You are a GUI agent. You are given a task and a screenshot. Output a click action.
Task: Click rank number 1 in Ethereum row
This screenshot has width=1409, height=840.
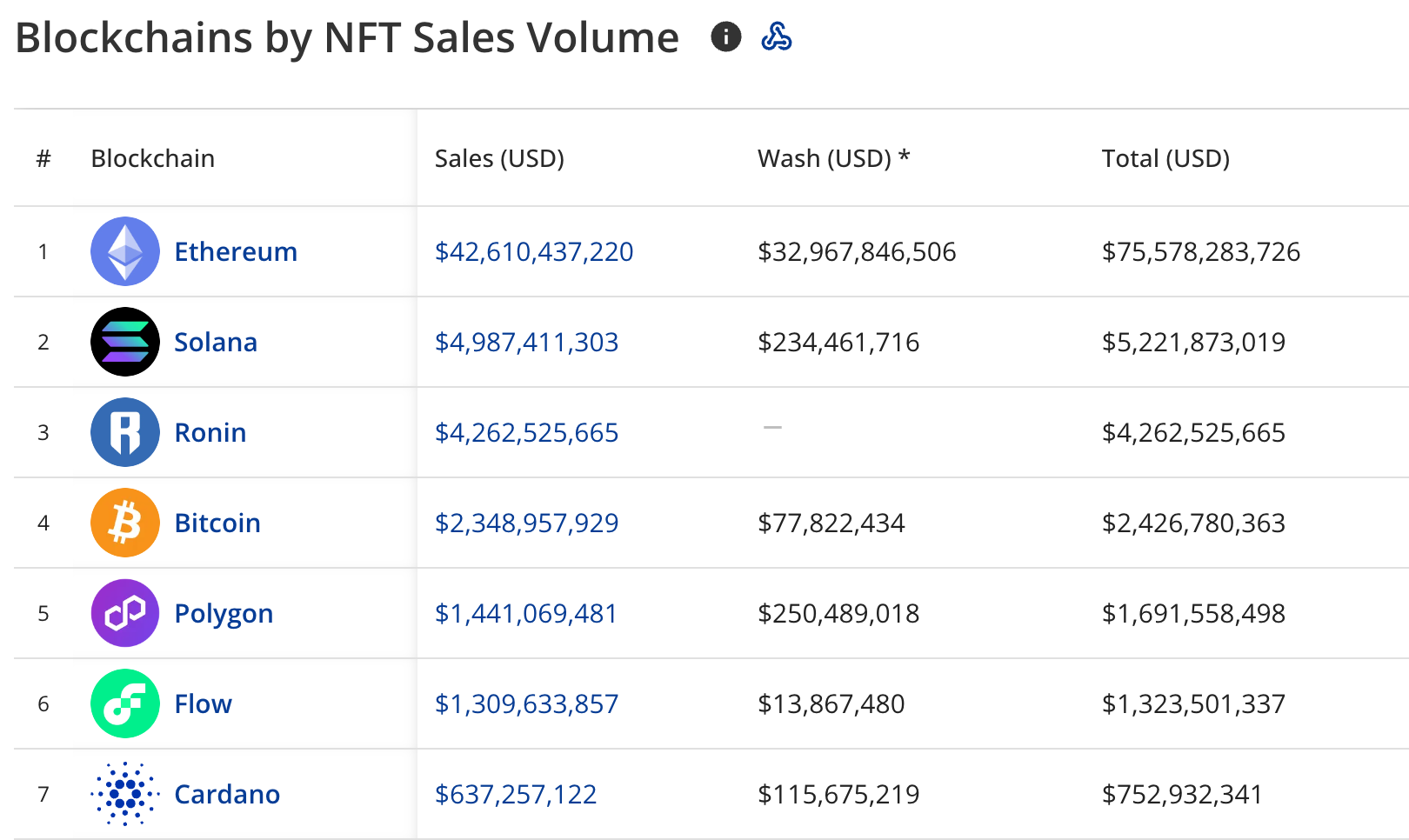click(43, 252)
